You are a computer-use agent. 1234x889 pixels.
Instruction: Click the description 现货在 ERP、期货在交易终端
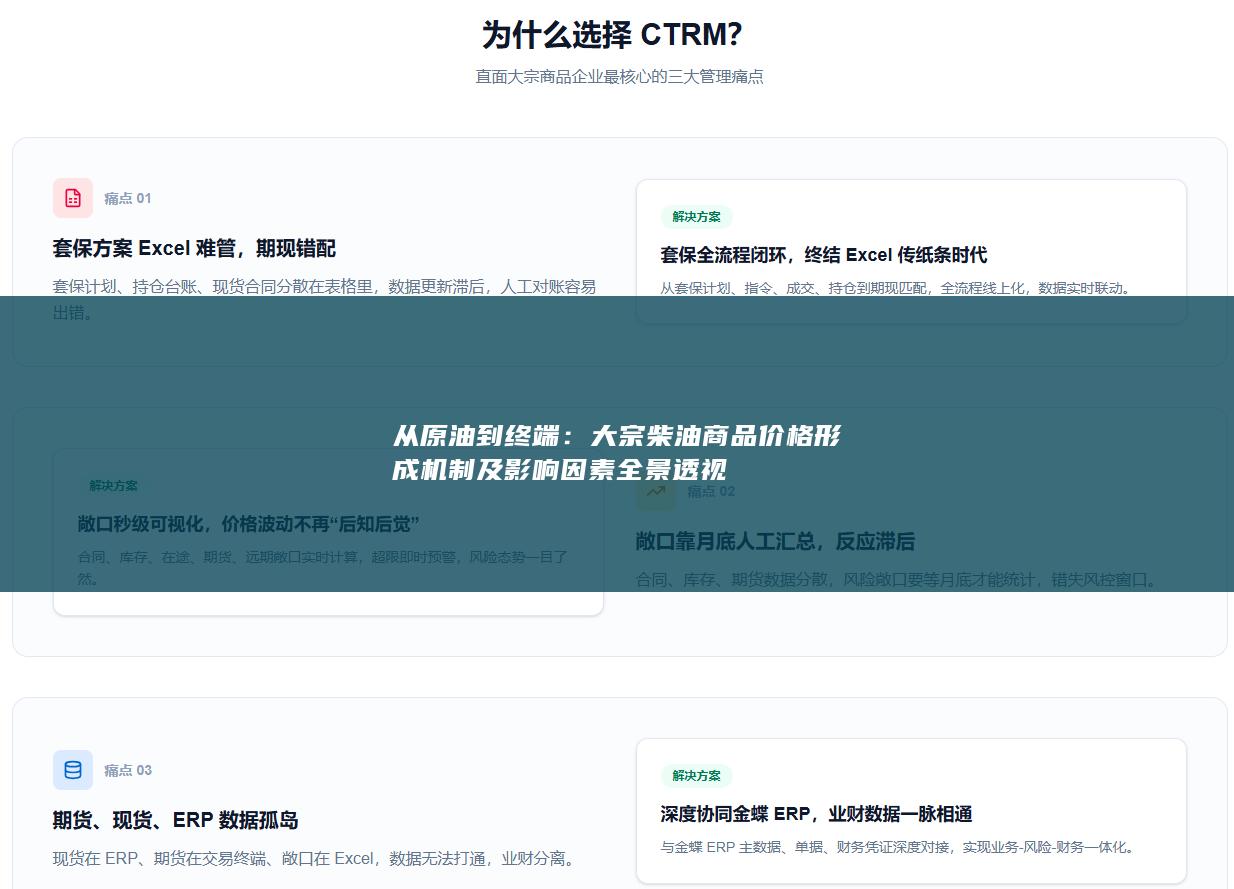(315, 858)
